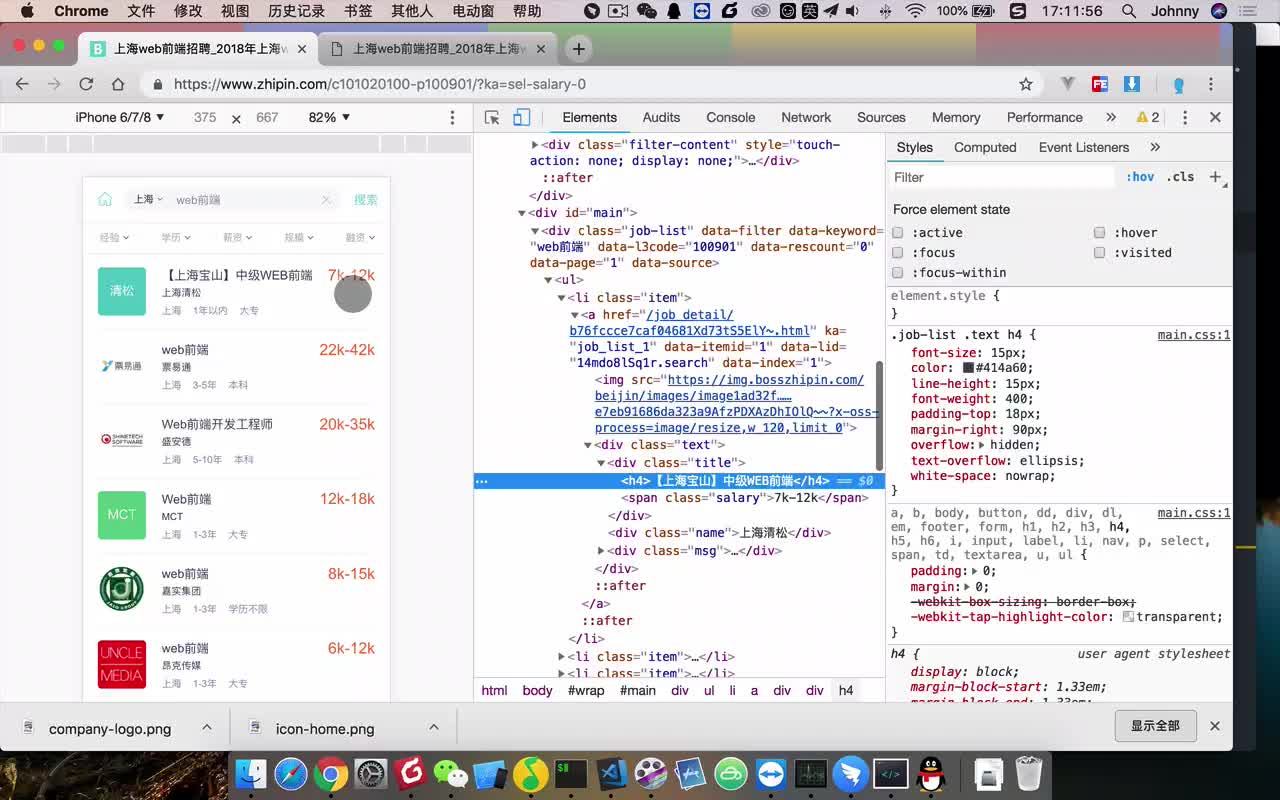The image size is (1280, 800).
Task: Open a new Chrome tab
Action: pos(578,48)
